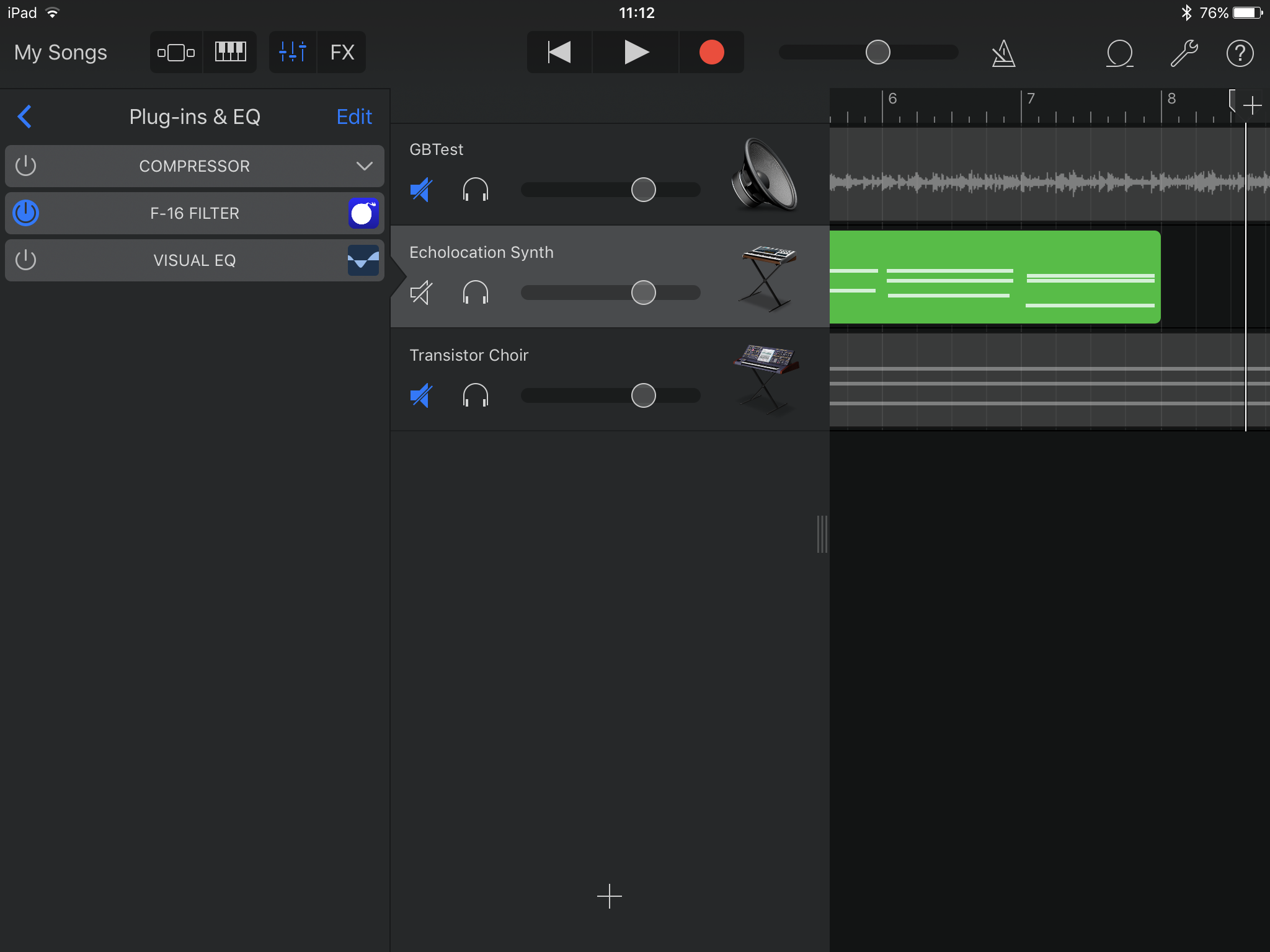Select the Transistor Choir MIDI region
The width and height of the screenshot is (1270, 952).
(1049, 381)
